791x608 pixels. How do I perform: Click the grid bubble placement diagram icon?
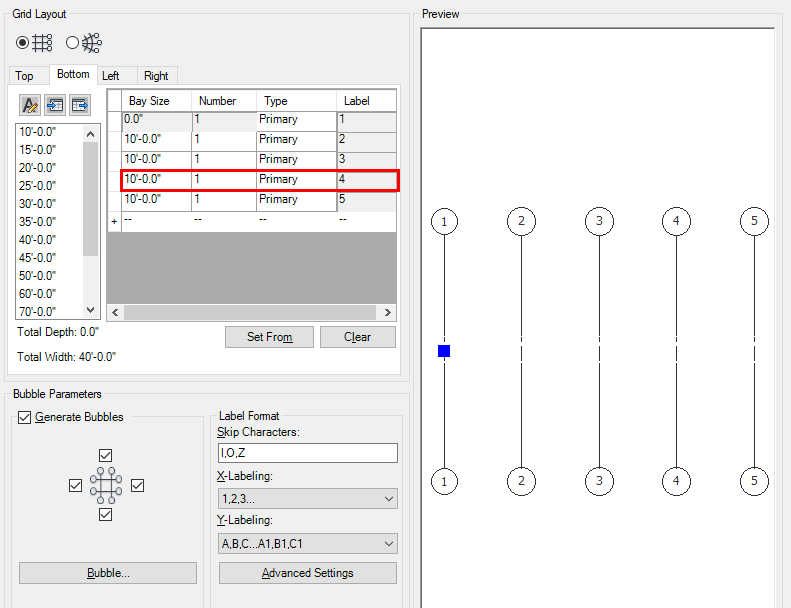pos(106,485)
